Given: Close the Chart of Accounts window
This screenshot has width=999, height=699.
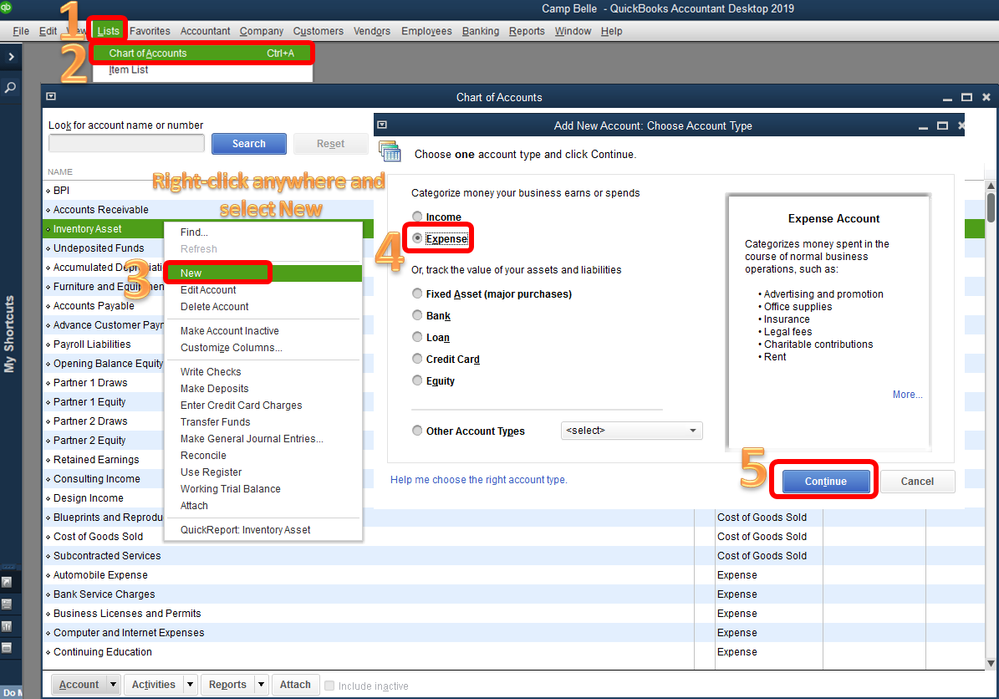Looking at the screenshot, I should [x=986, y=97].
